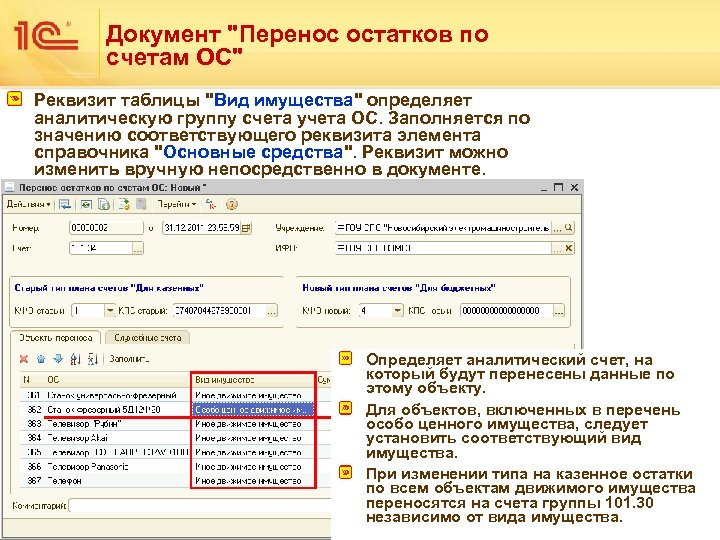The width and height of the screenshot is (720, 540).
Task: Click the highlighted Особо ценное движимое cell
Action: coord(253,409)
